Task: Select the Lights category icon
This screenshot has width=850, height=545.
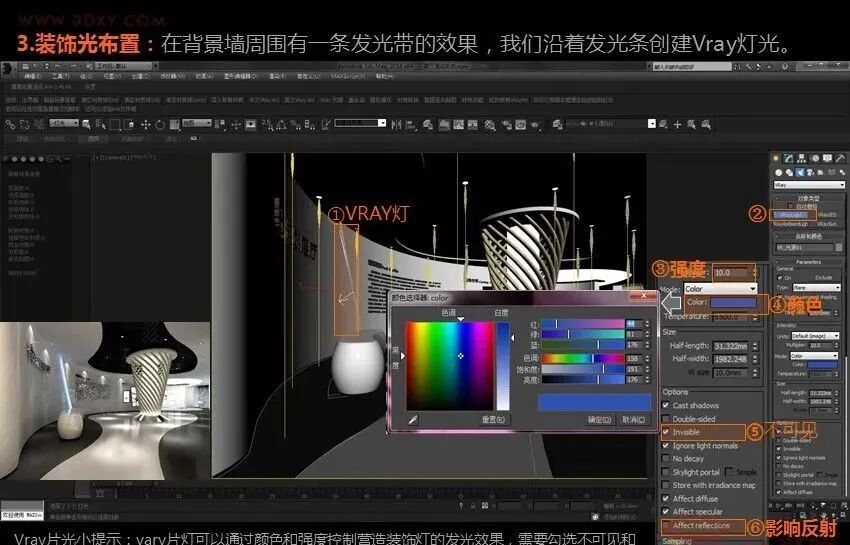Action: click(800, 172)
